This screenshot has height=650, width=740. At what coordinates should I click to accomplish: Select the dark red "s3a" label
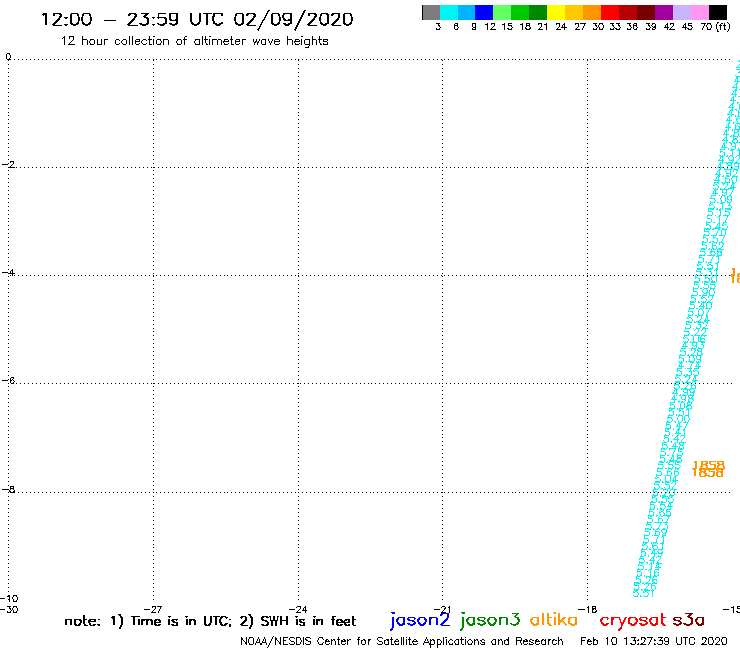pyautogui.click(x=688, y=620)
